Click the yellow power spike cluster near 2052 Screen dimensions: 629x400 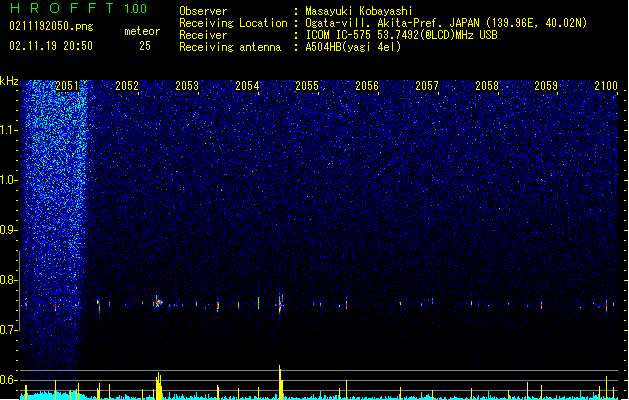coord(159,386)
